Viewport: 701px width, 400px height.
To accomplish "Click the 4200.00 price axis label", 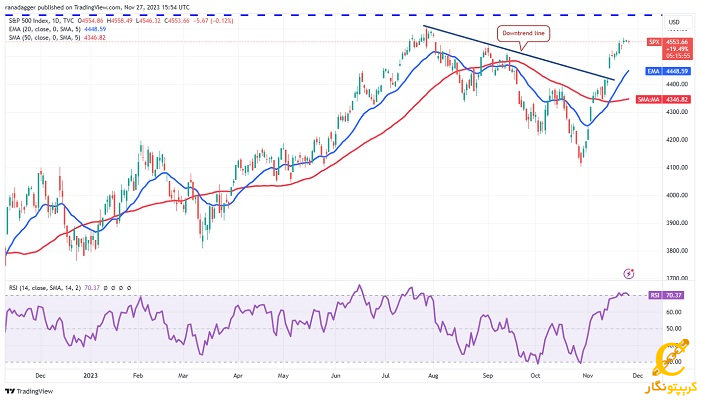I will pyautogui.click(x=677, y=139).
